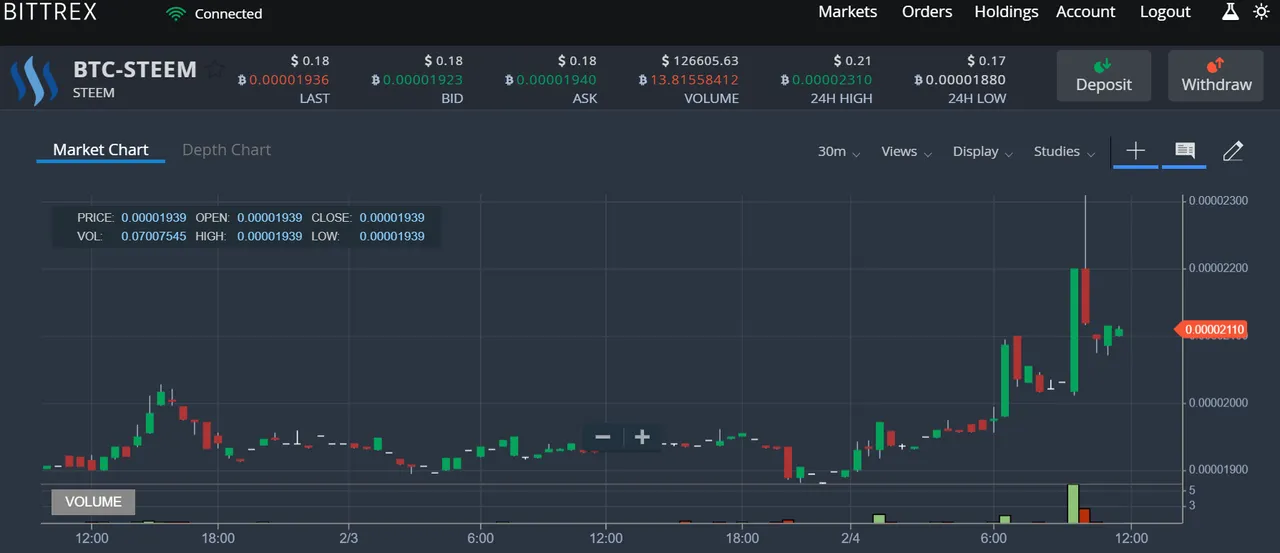Toggle the chart info tooltip icon
This screenshot has width=1280, height=553.
tap(1185, 151)
